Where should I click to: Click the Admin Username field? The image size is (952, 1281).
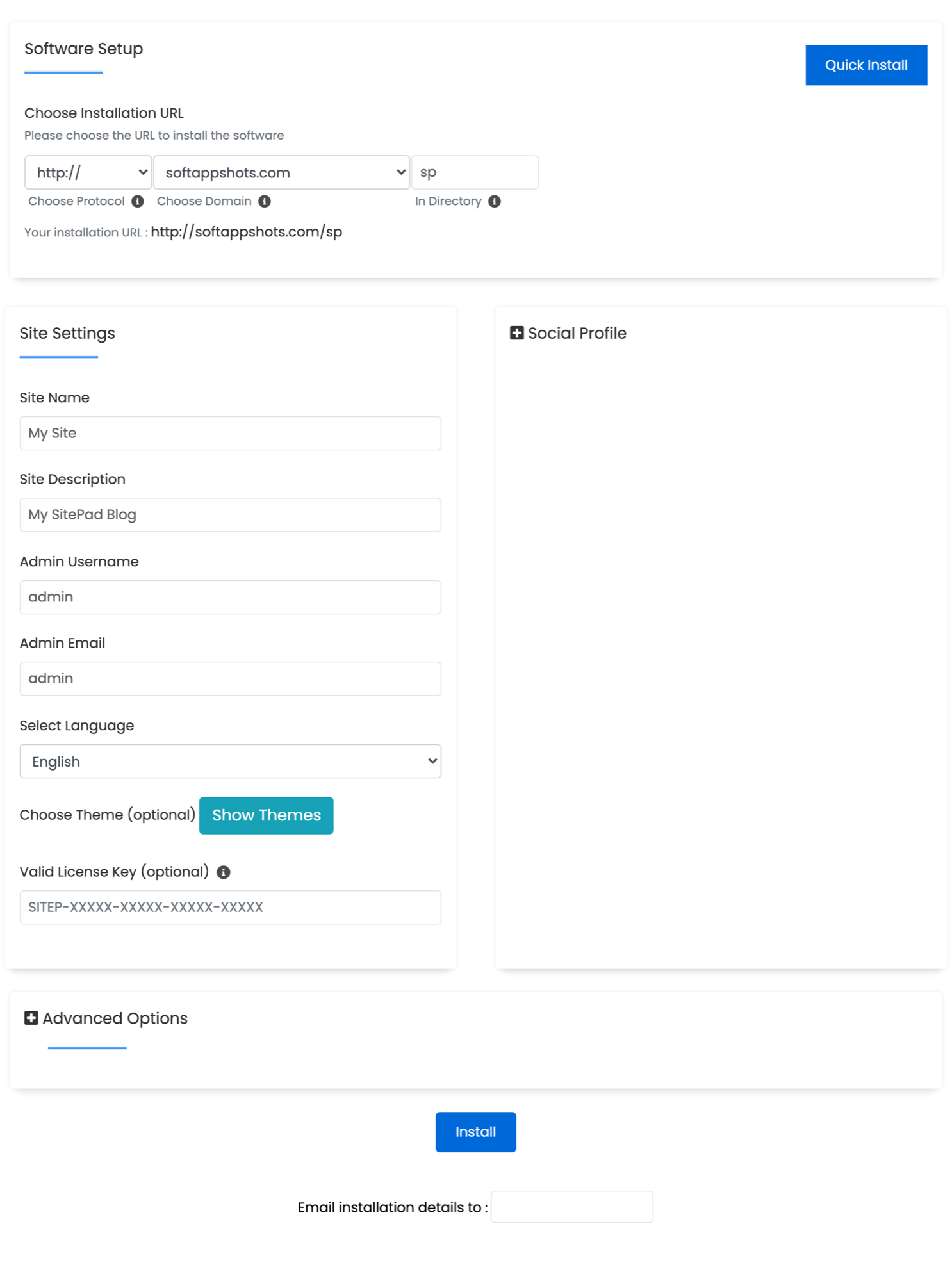pos(230,597)
